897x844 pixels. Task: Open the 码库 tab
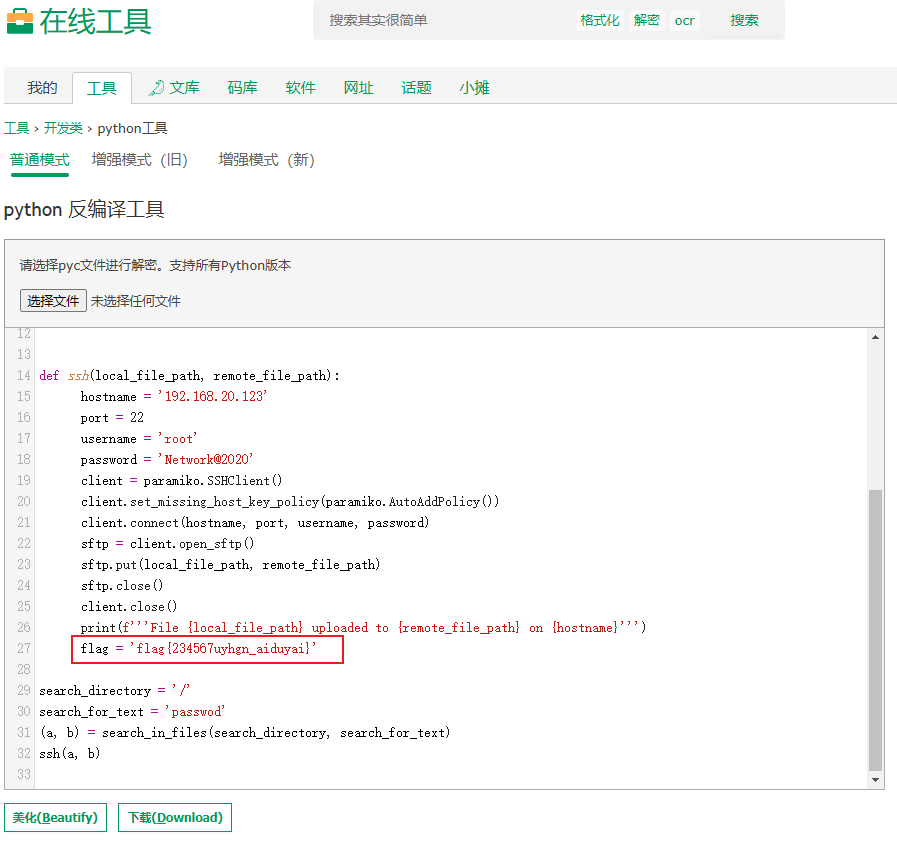[x=243, y=88]
